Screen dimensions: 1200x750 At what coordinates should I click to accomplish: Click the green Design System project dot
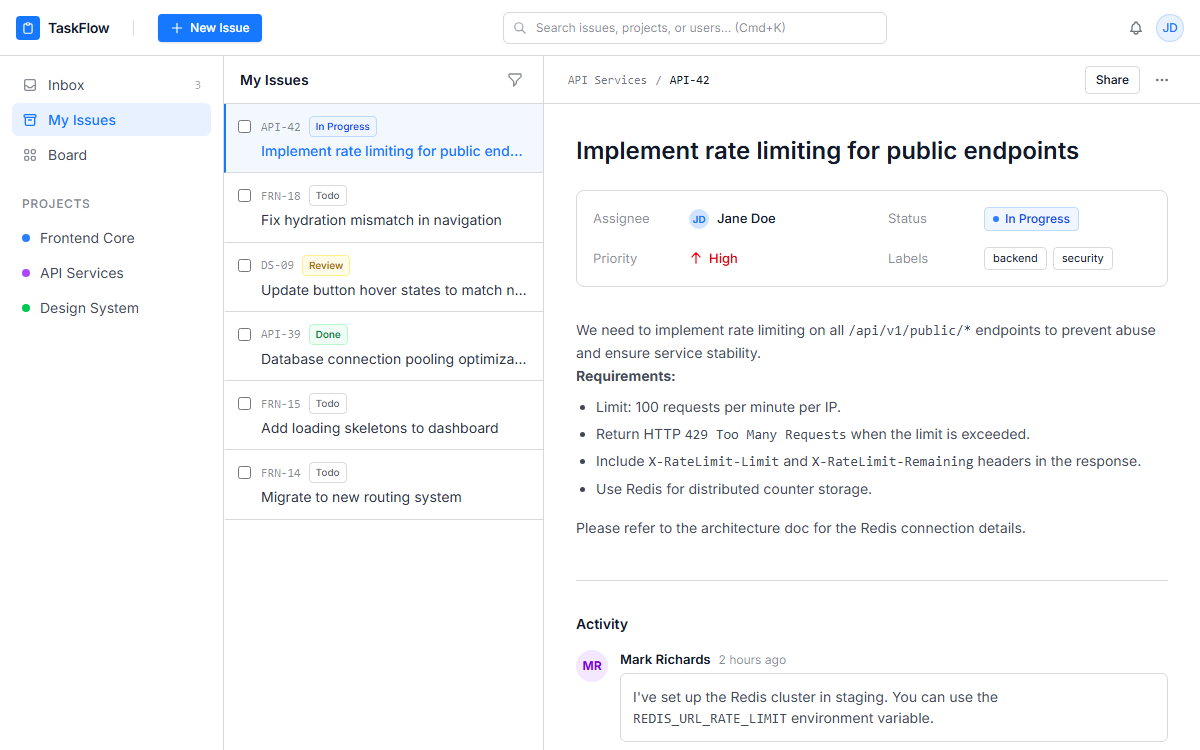pyautogui.click(x=26, y=308)
